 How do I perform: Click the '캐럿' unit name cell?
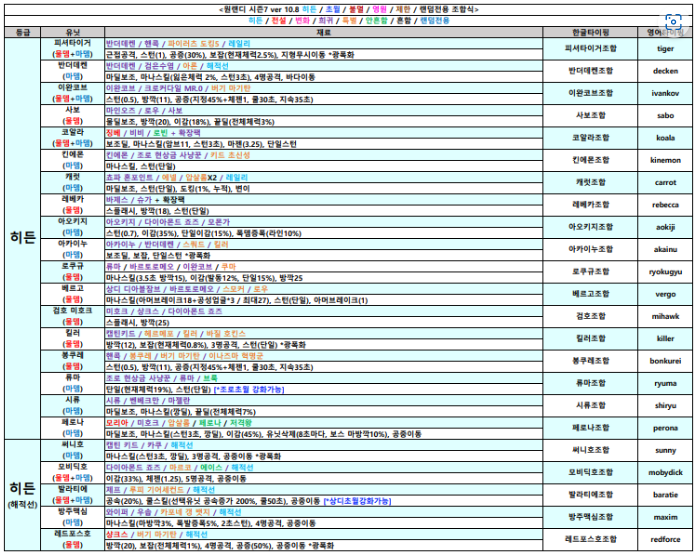(72, 183)
